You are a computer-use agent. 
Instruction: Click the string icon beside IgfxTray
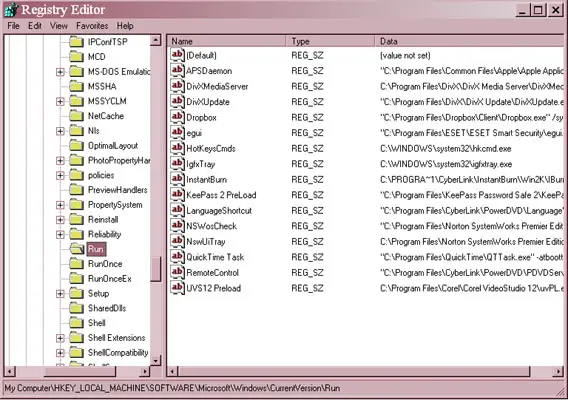tap(177, 164)
